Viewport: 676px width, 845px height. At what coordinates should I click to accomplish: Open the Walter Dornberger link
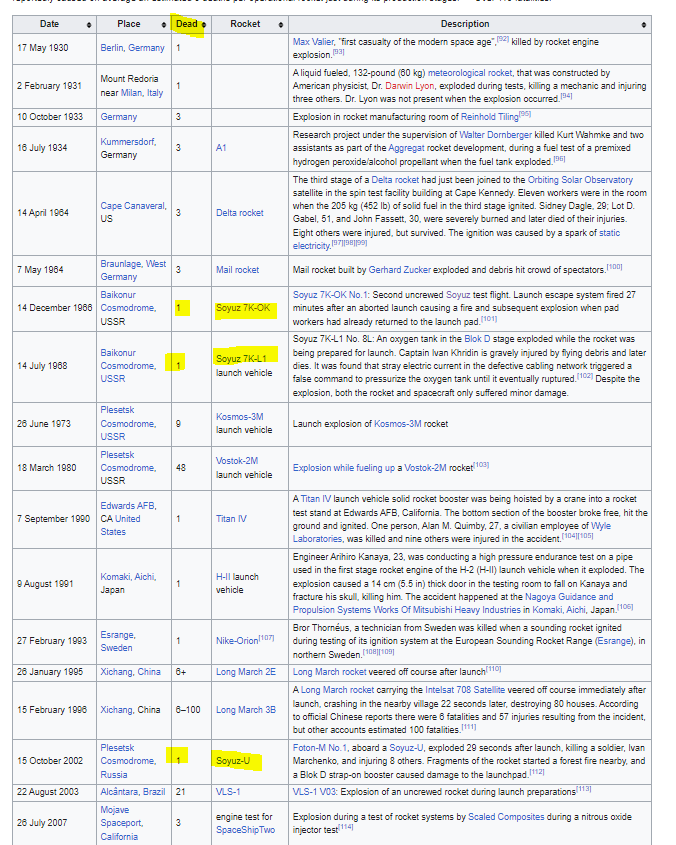tap(495, 135)
